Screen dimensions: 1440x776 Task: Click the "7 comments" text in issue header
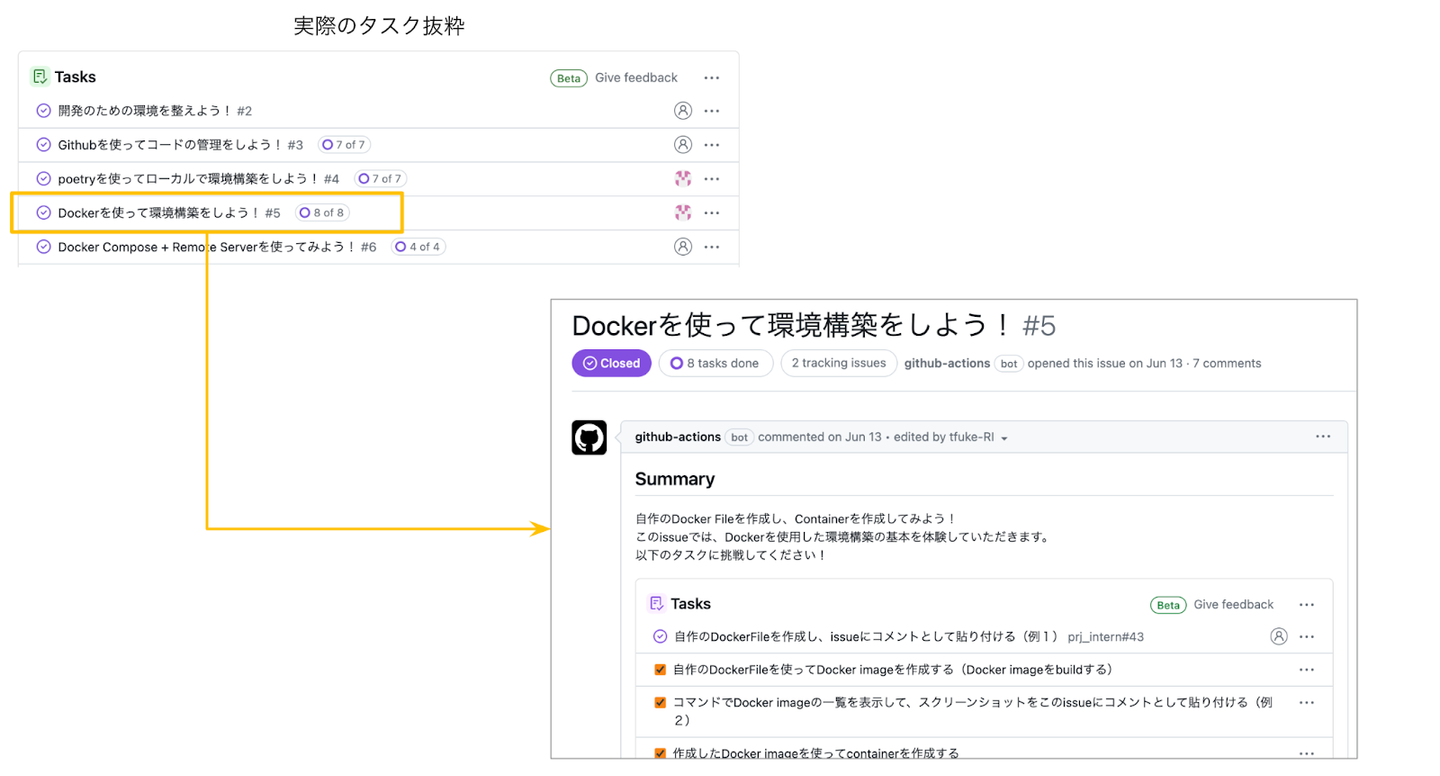coord(1227,363)
